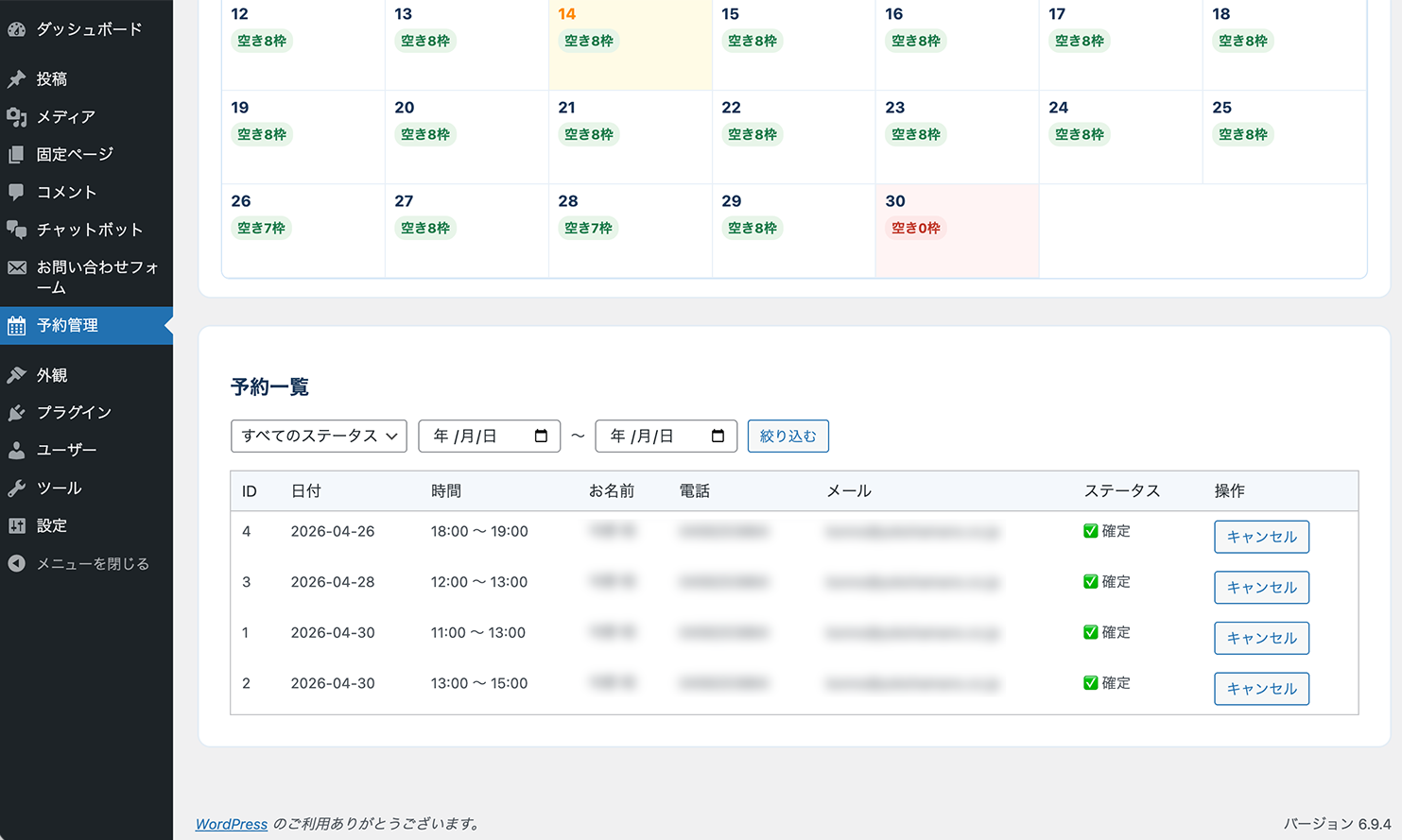The image size is (1402, 840).
Task: Click the green 確定 checkmark for reservation ID 4
Action: 1090,531
